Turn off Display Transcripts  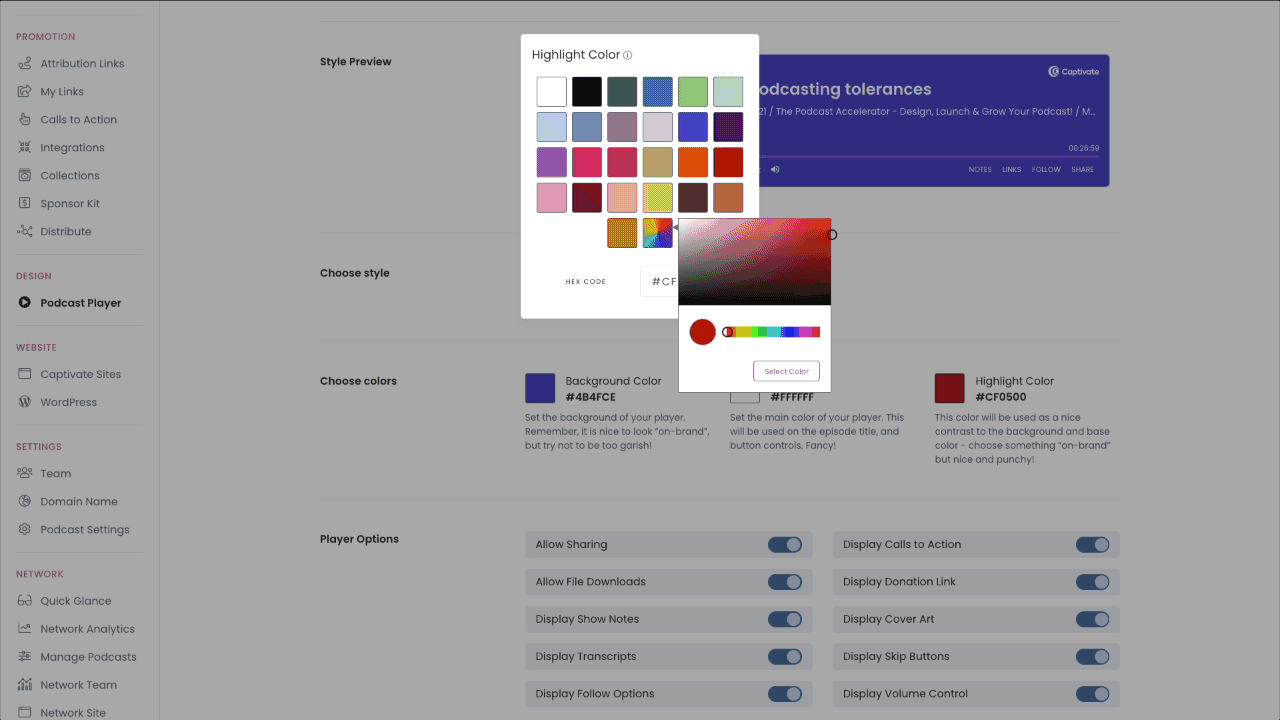(x=786, y=656)
